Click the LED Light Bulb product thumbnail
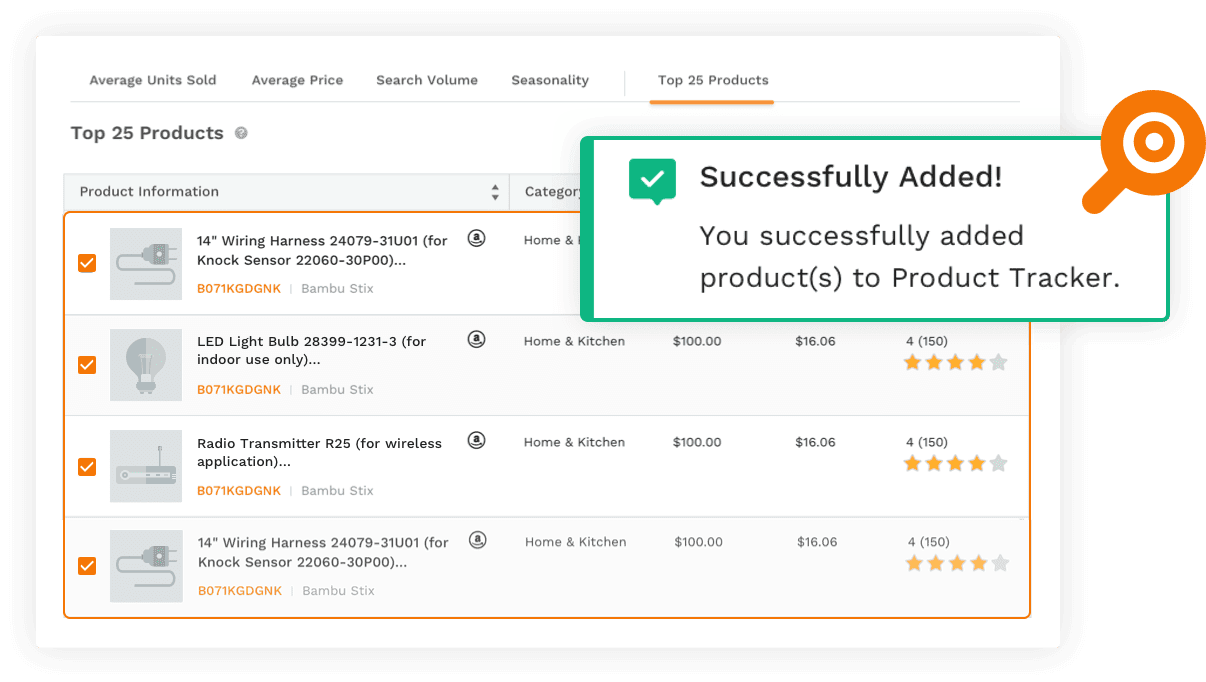The width and height of the screenshot is (1206, 682). click(146, 365)
